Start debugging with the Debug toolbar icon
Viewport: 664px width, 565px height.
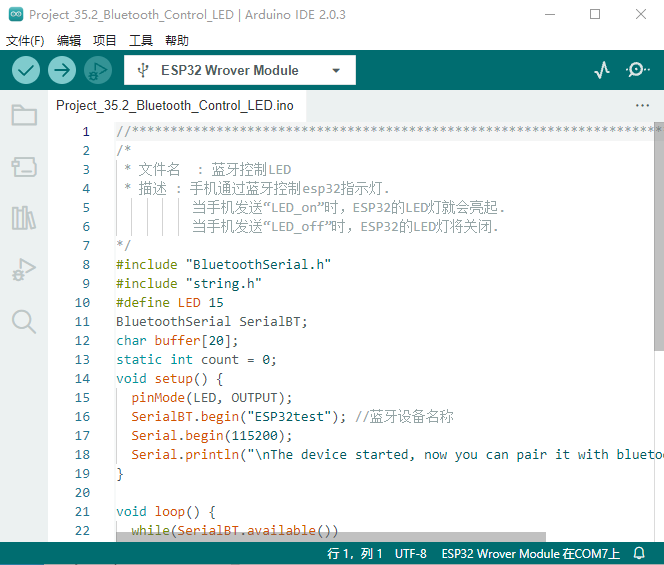coord(97,70)
